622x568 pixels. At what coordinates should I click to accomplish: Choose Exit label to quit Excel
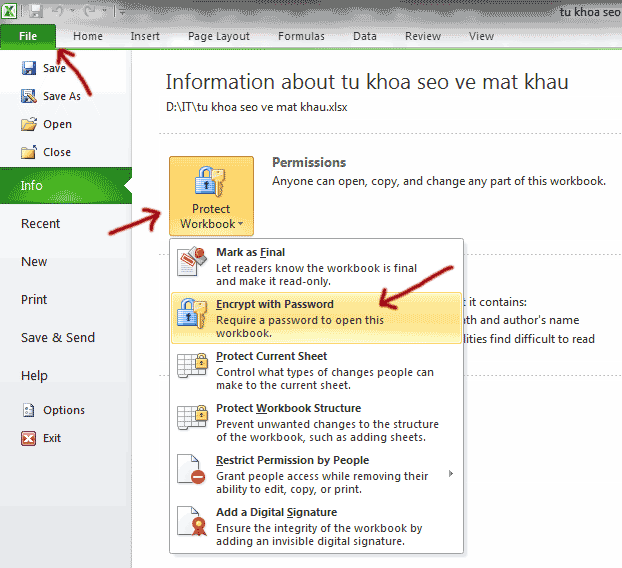(52, 438)
